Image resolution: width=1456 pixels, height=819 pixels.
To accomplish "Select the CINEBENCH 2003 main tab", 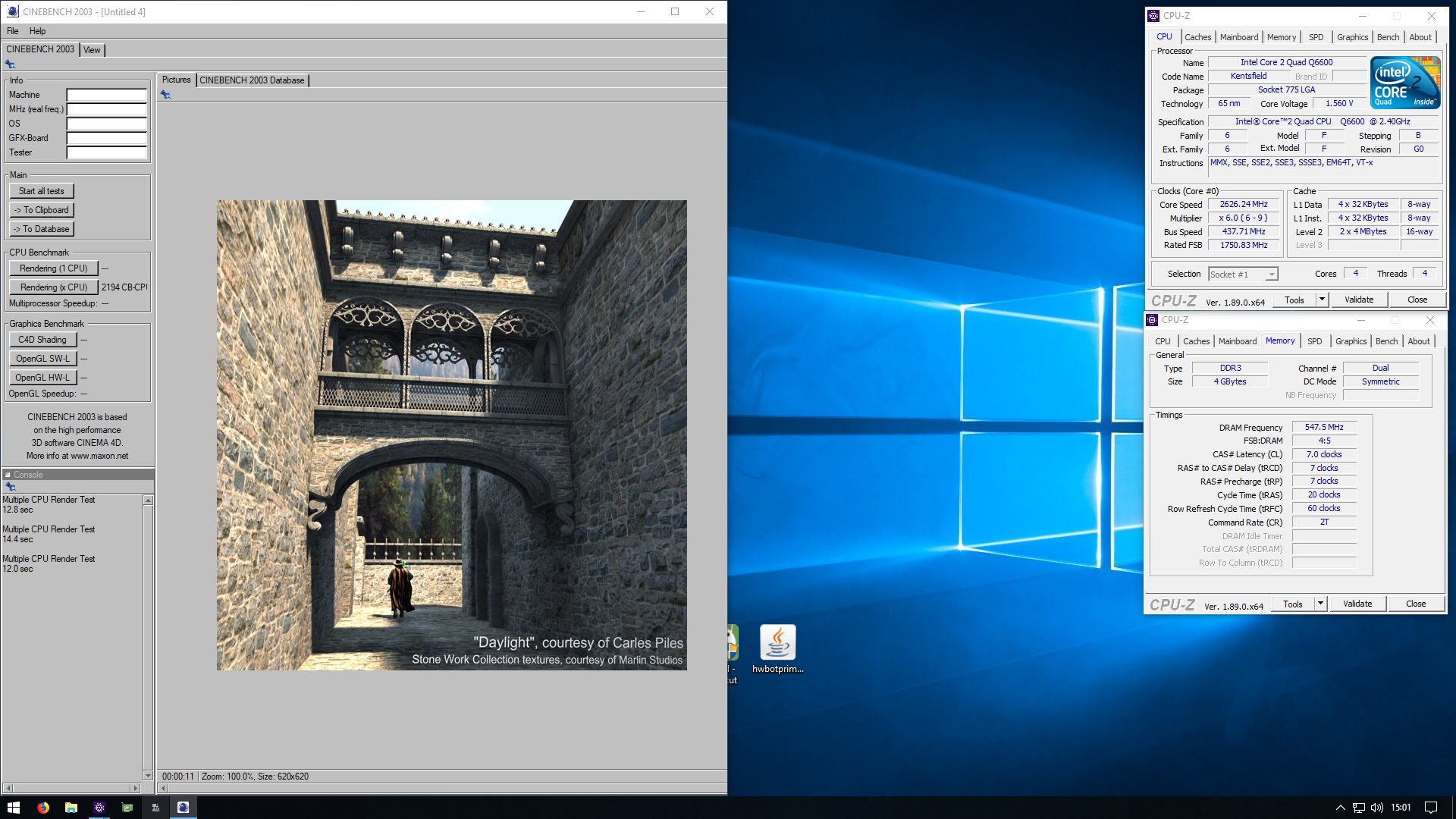I will tap(40, 49).
